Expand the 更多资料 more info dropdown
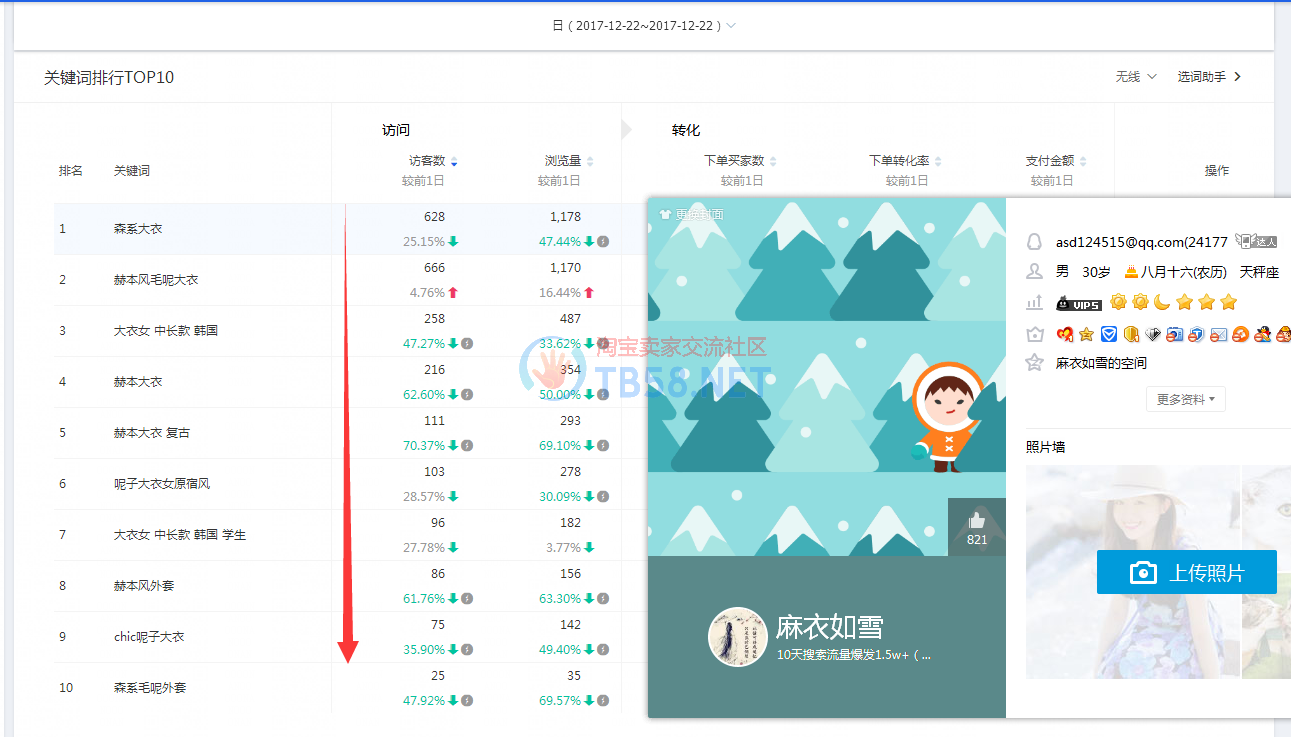Image resolution: width=1291 pixels, height=737 pixels. [1185, 399]
